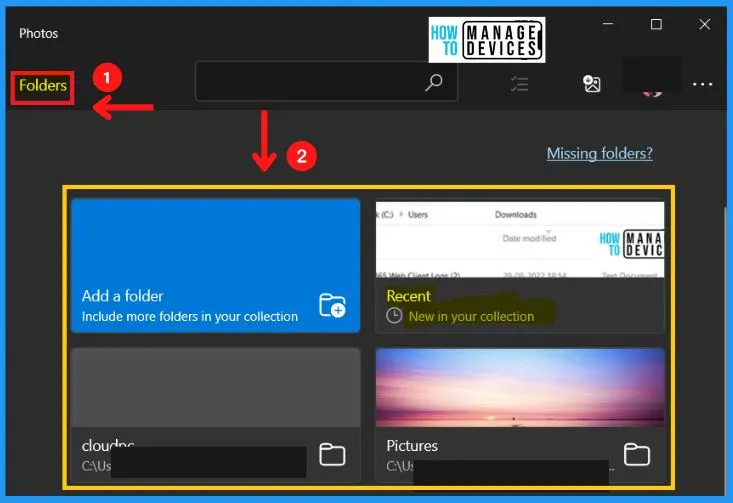Click the vertical scrollbar on right edge
Image resolution: width=733 pixels, height=503 pixels.
click(725, 300)
